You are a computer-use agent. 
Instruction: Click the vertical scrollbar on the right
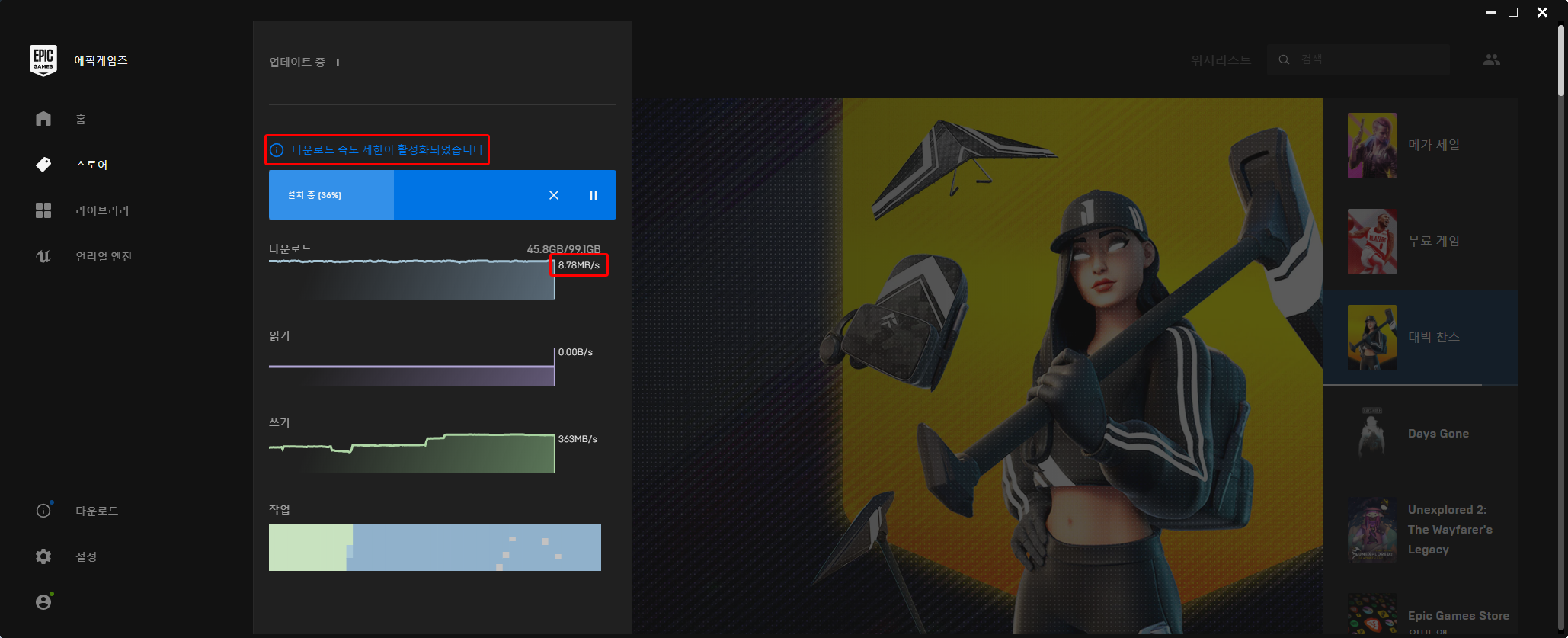[1561, 61]
